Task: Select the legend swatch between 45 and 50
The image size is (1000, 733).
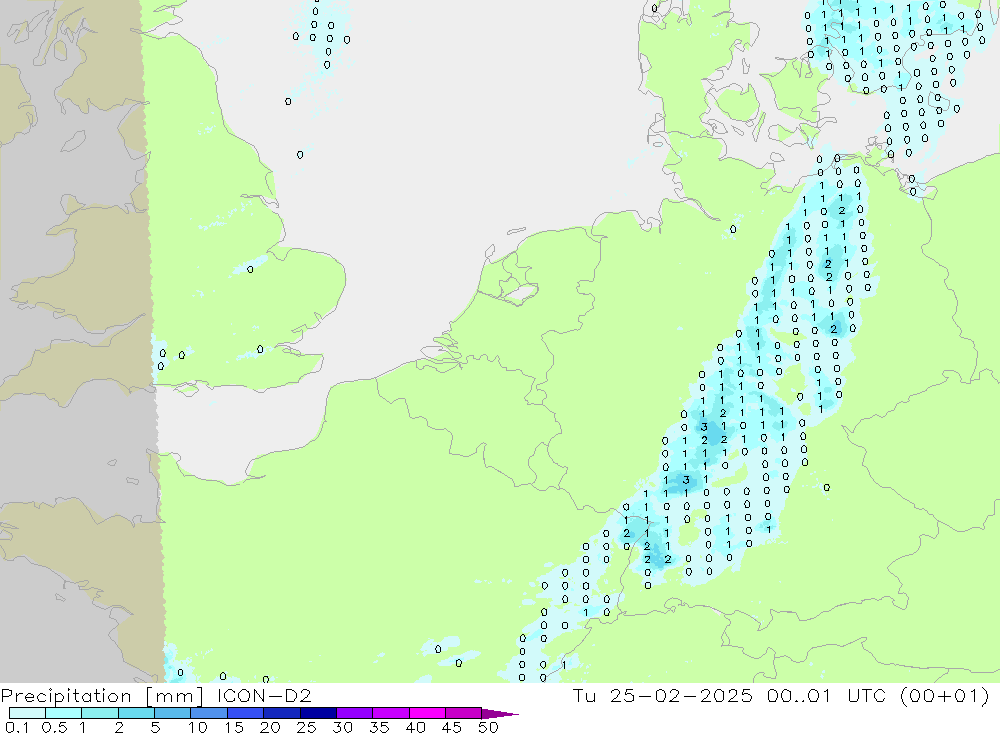Action: [x=464, y=713]
